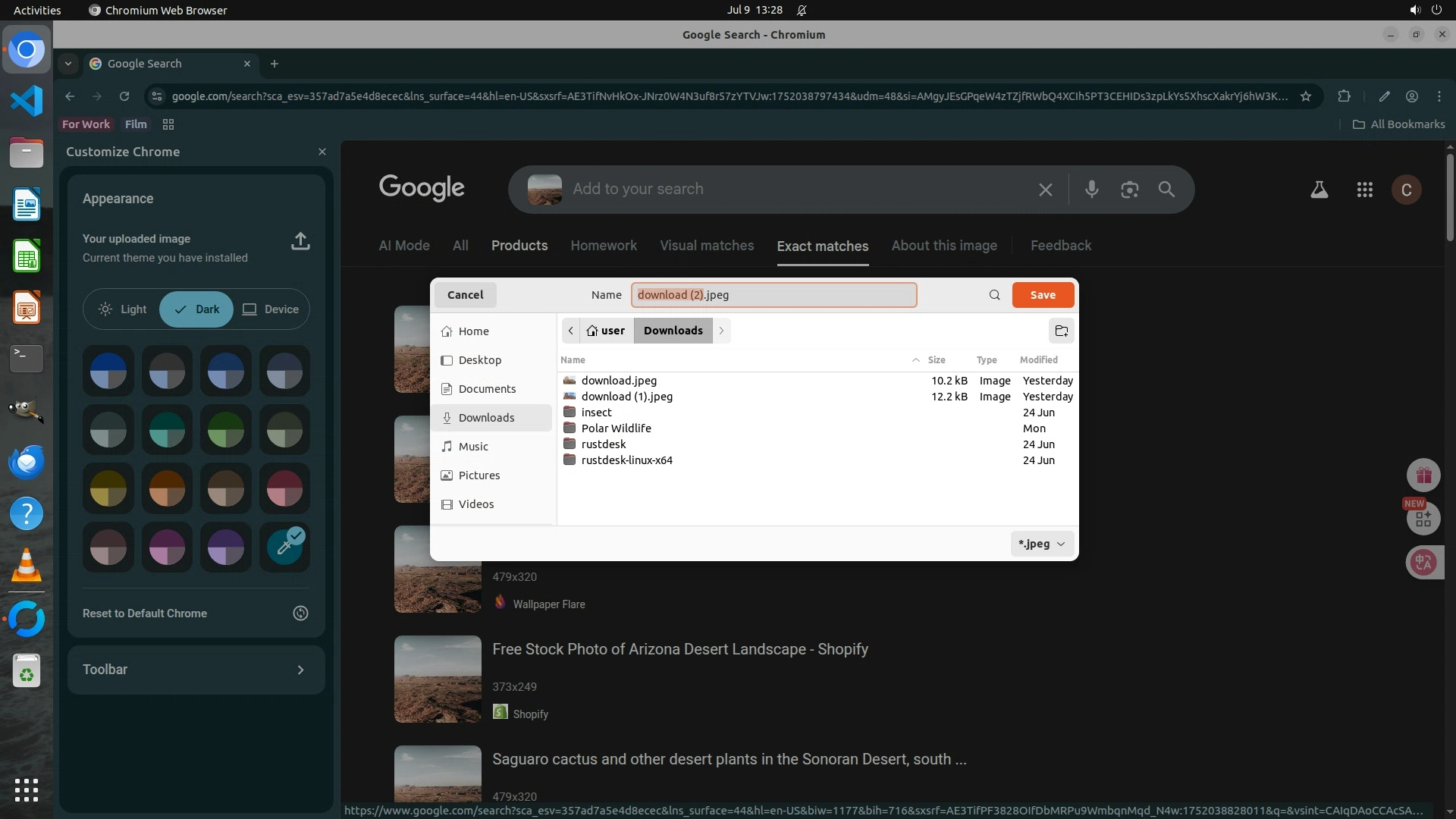Open the tab search dropdown arrow
This screenshot has height=819, width=1456.
click(x=68, y=64)
